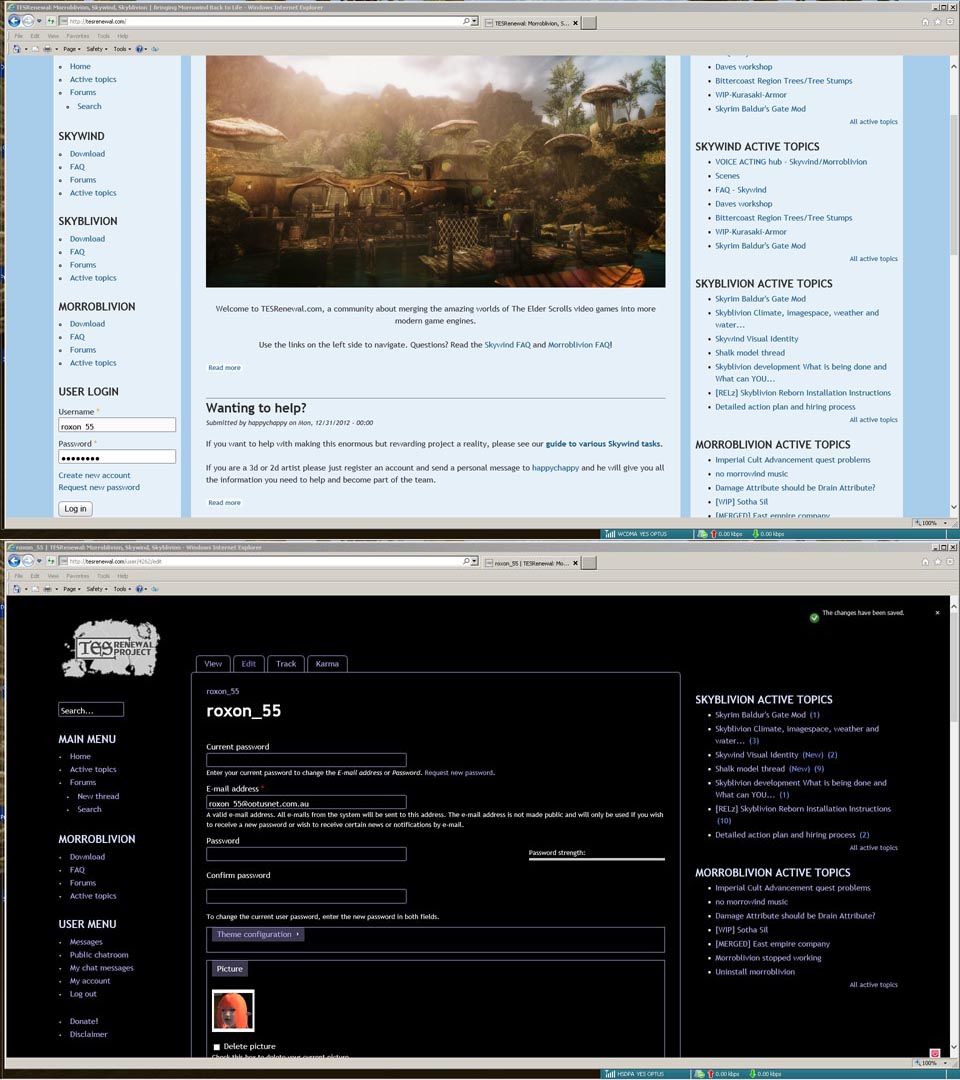The width and height of the screenshot is (960, 1080).
Task: Expand the Theme configuration section
Action: [258, 935]
